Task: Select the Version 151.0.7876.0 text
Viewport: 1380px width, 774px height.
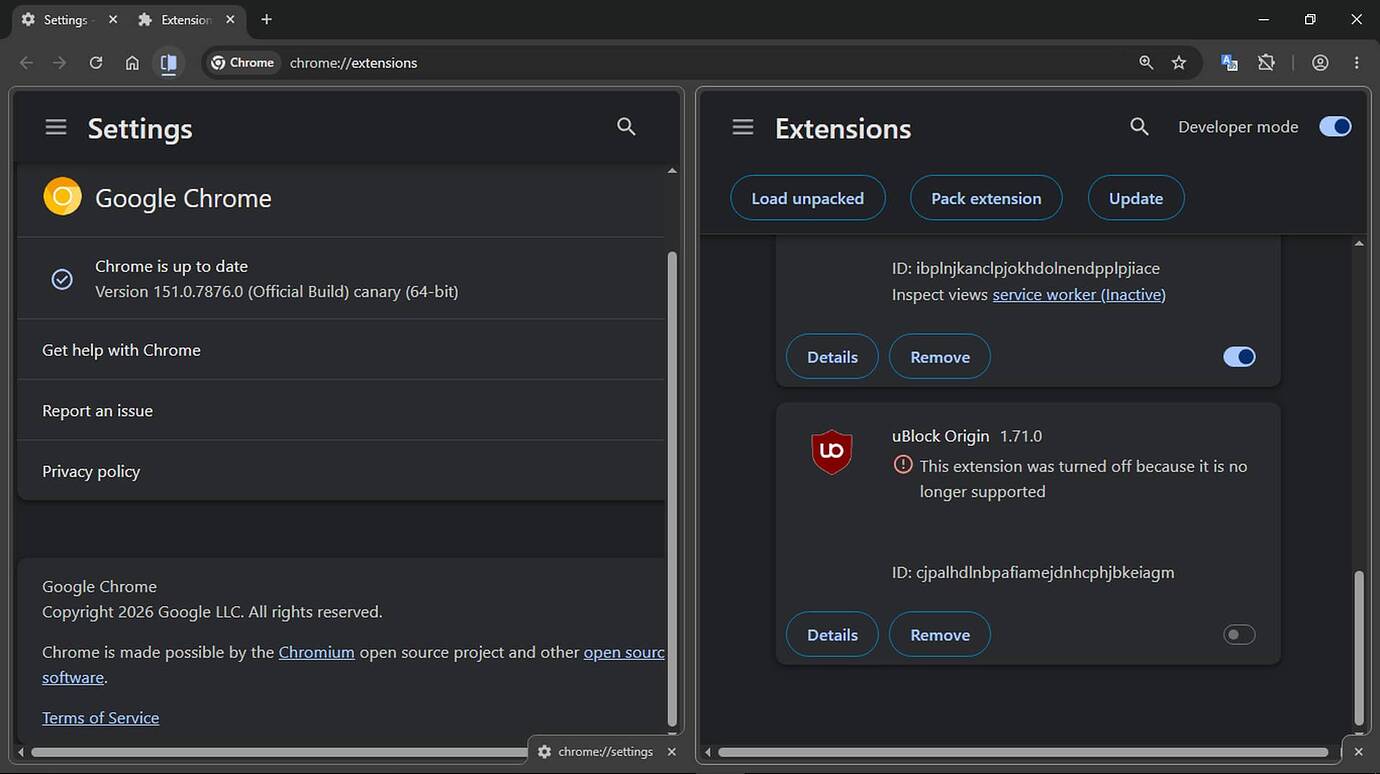Action: tap(276, 292)
